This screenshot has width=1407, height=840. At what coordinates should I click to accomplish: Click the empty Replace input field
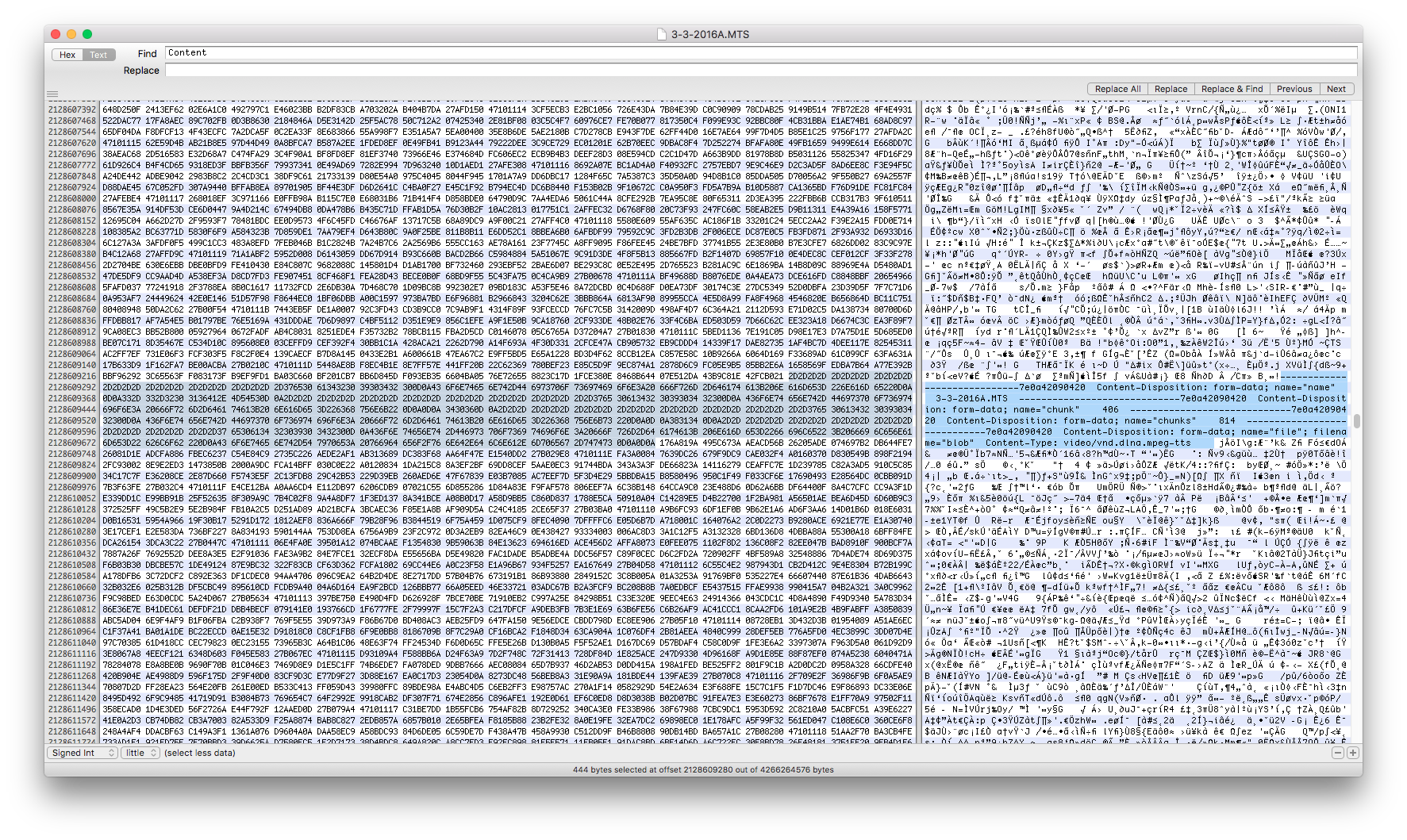[x=761, y=71]
